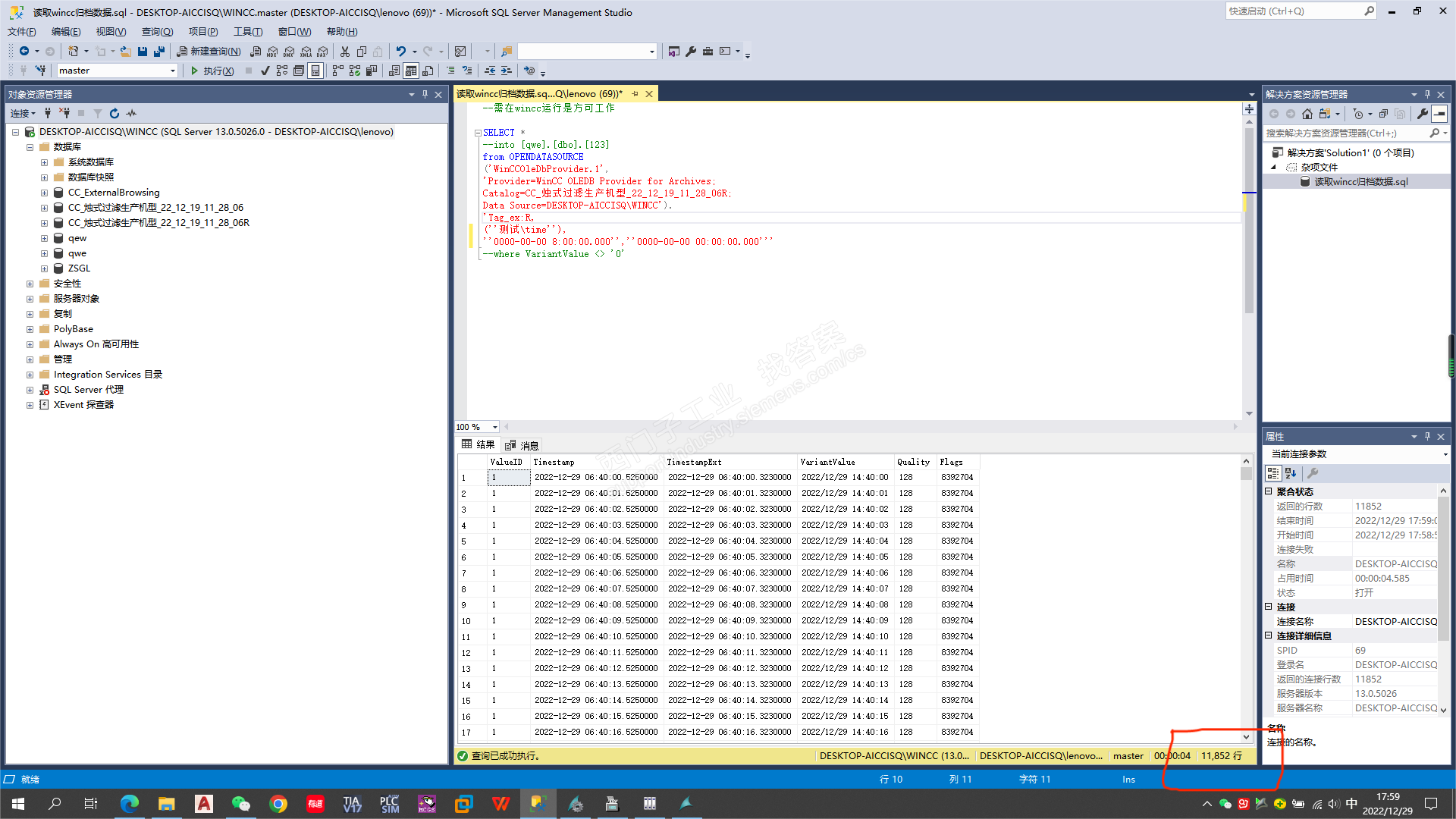Open the Chrome icon on taskbar

[x=278, y=804]
